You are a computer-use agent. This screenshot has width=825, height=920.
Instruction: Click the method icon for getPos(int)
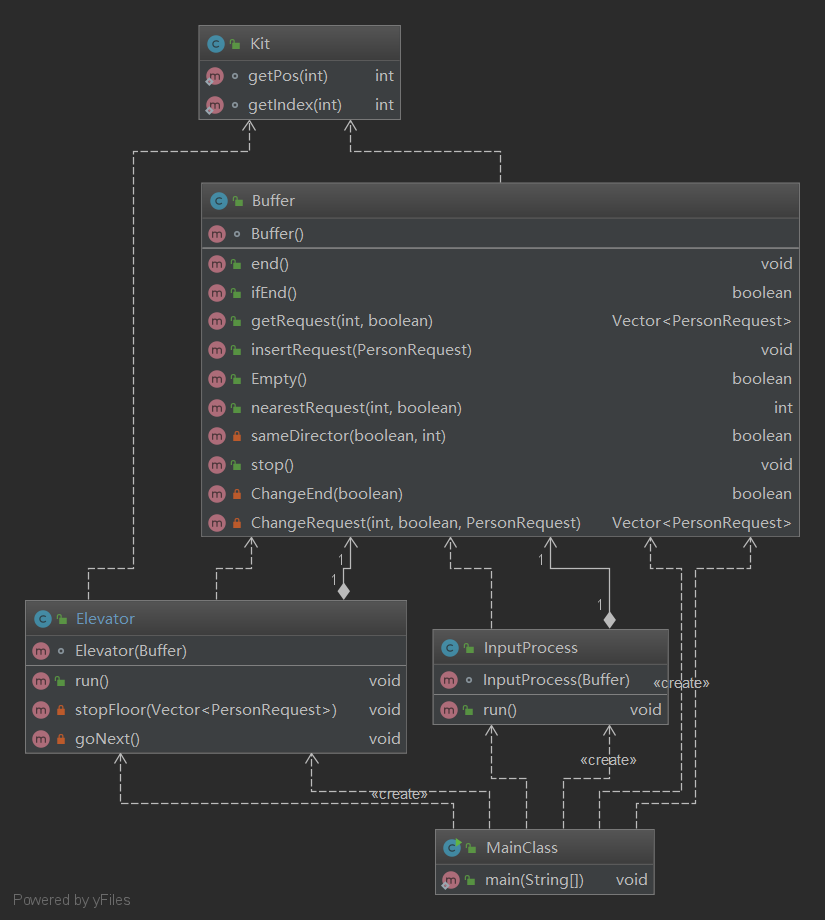click(215, 76)
